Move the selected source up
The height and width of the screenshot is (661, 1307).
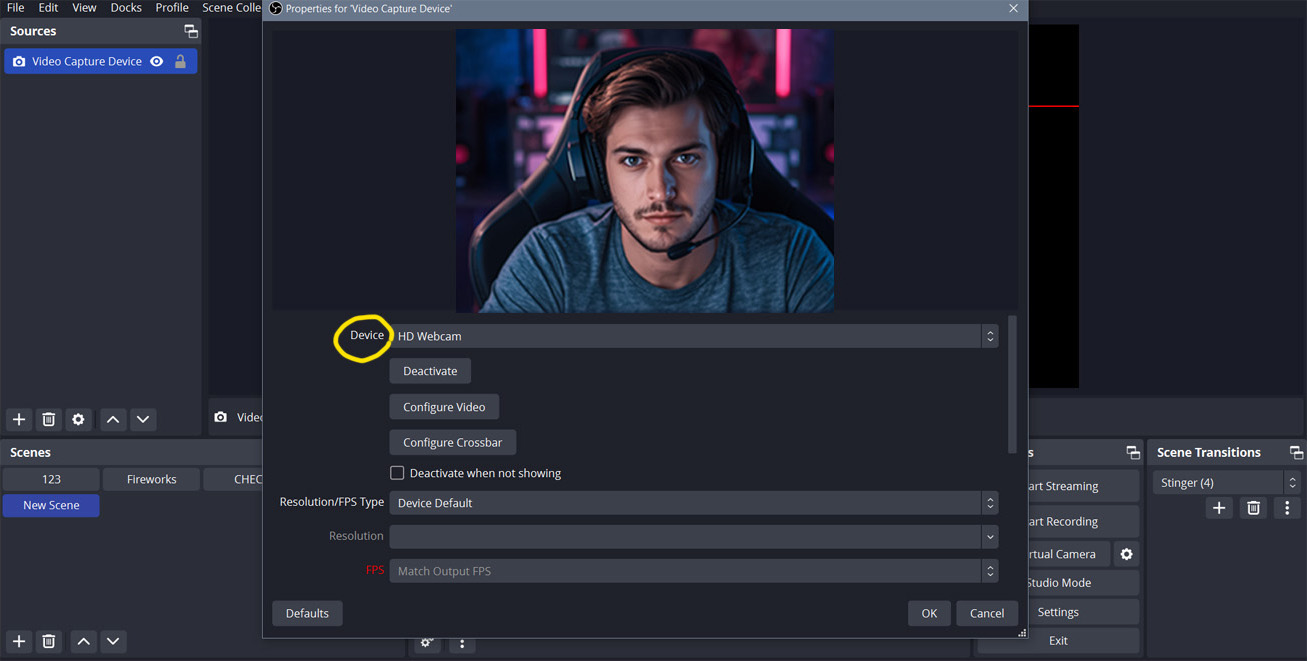113,420
